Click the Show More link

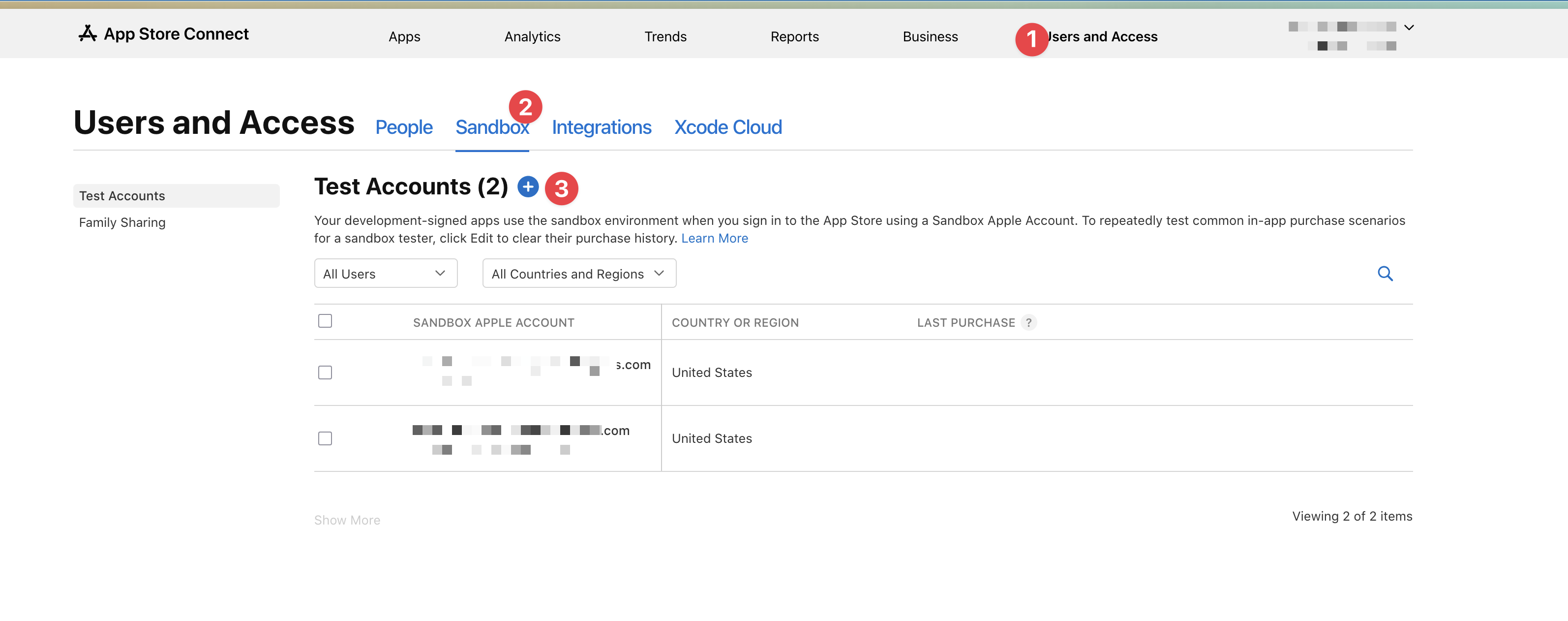(x=347, y=520)
